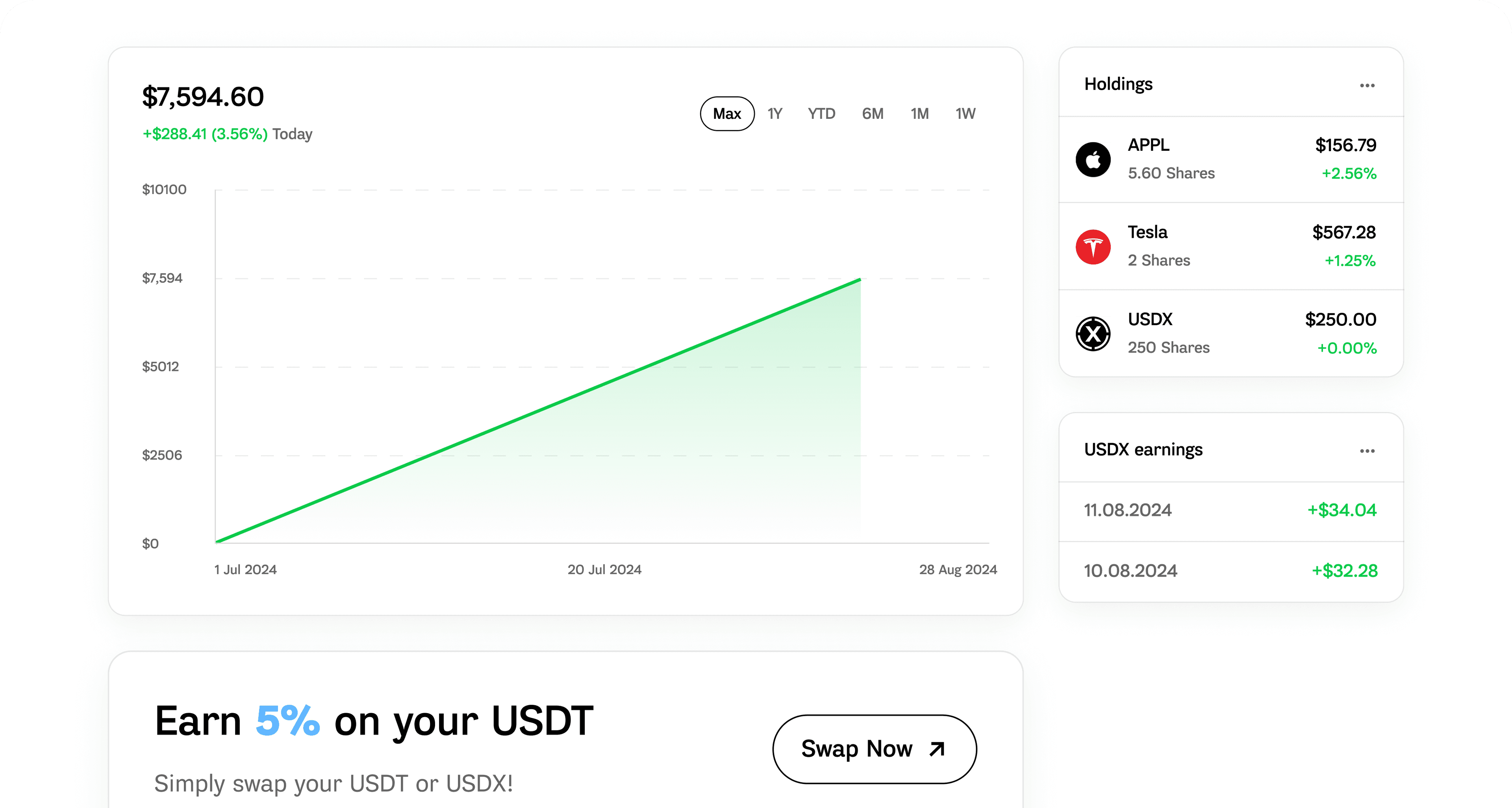Viewport: 1512px width, 808px height.
Task: Click the Tesla logo icon
Action: 1093,246
